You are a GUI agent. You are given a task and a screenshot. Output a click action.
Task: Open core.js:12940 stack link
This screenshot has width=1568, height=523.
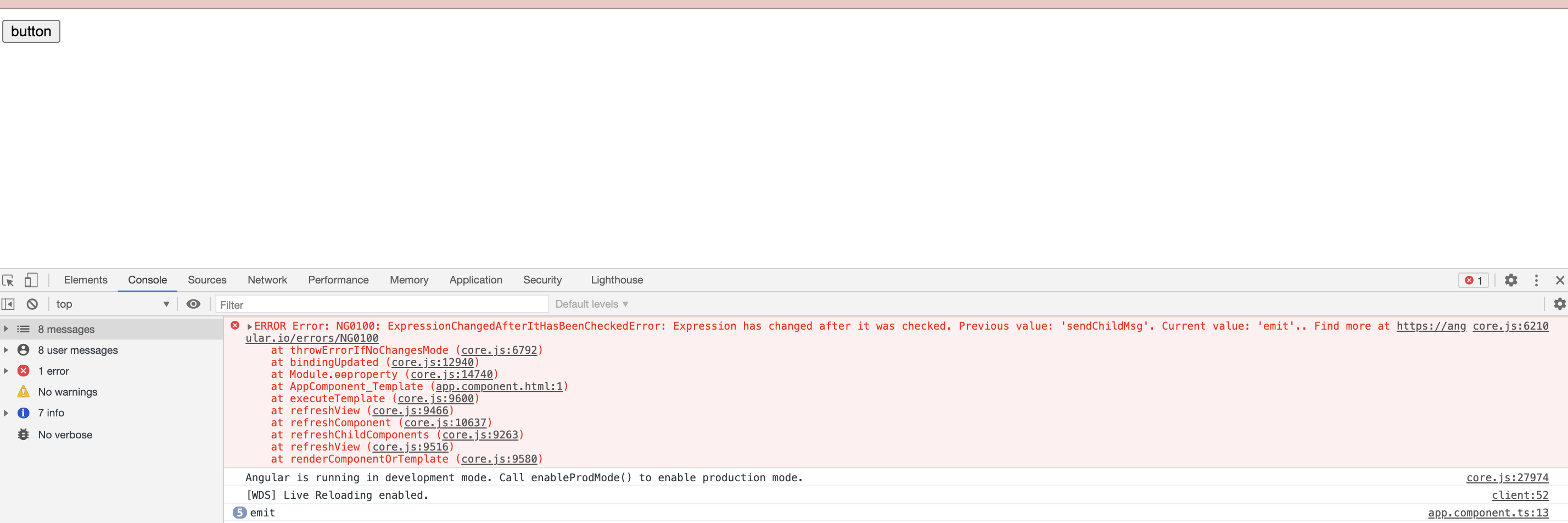coord(432,362)
